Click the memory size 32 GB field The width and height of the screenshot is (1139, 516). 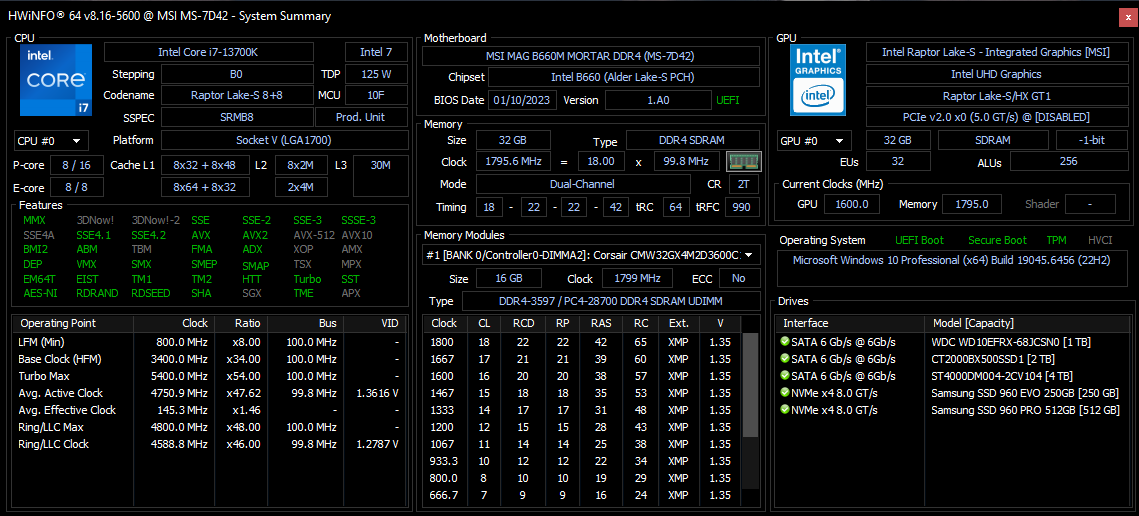point(513,140)
